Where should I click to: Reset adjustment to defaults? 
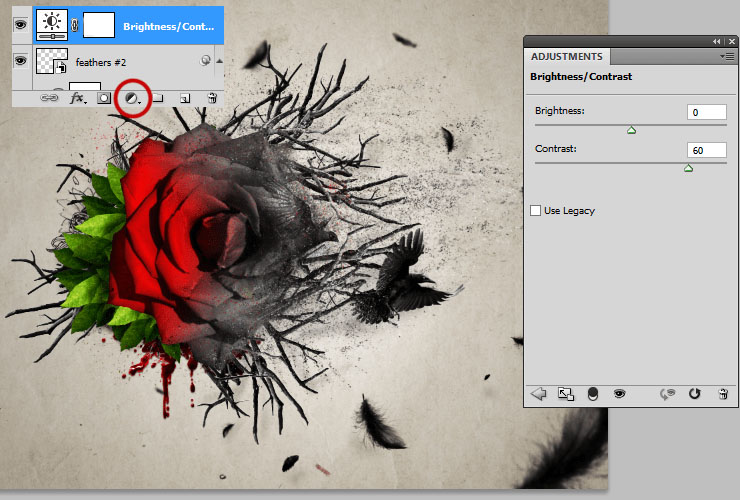tap(694, 393)
